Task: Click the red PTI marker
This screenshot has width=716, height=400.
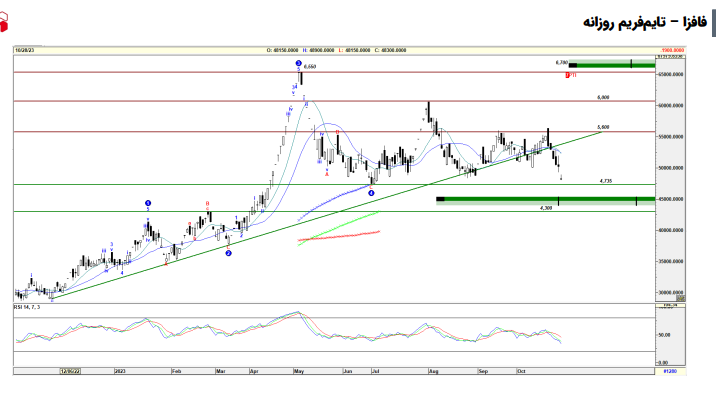Action: click(x=569, y=75)
